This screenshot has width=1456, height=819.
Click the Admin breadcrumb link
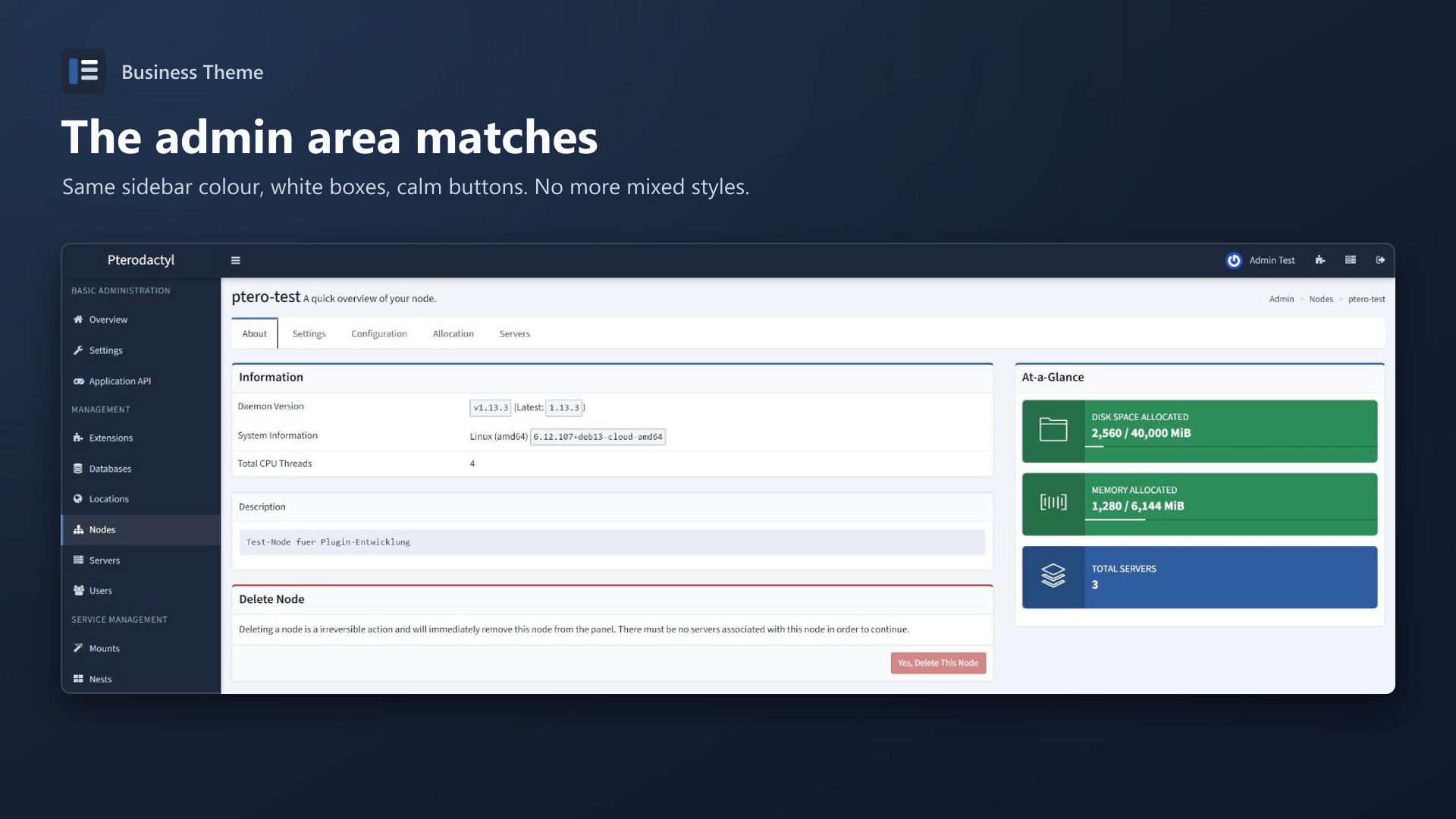pos(1282,299)
